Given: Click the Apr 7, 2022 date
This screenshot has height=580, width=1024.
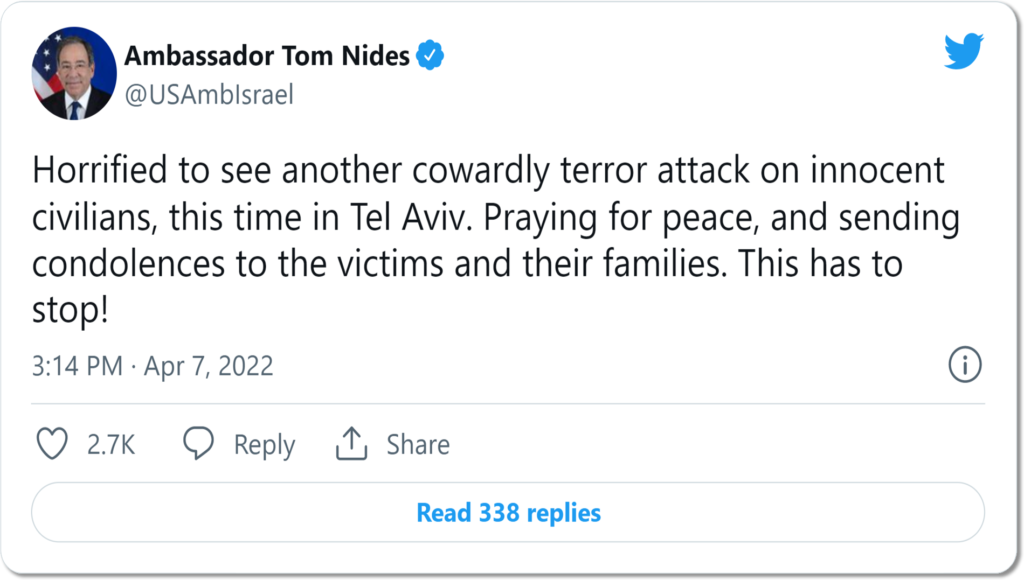Looking at the screenshot, I should (x=208, y=366).
